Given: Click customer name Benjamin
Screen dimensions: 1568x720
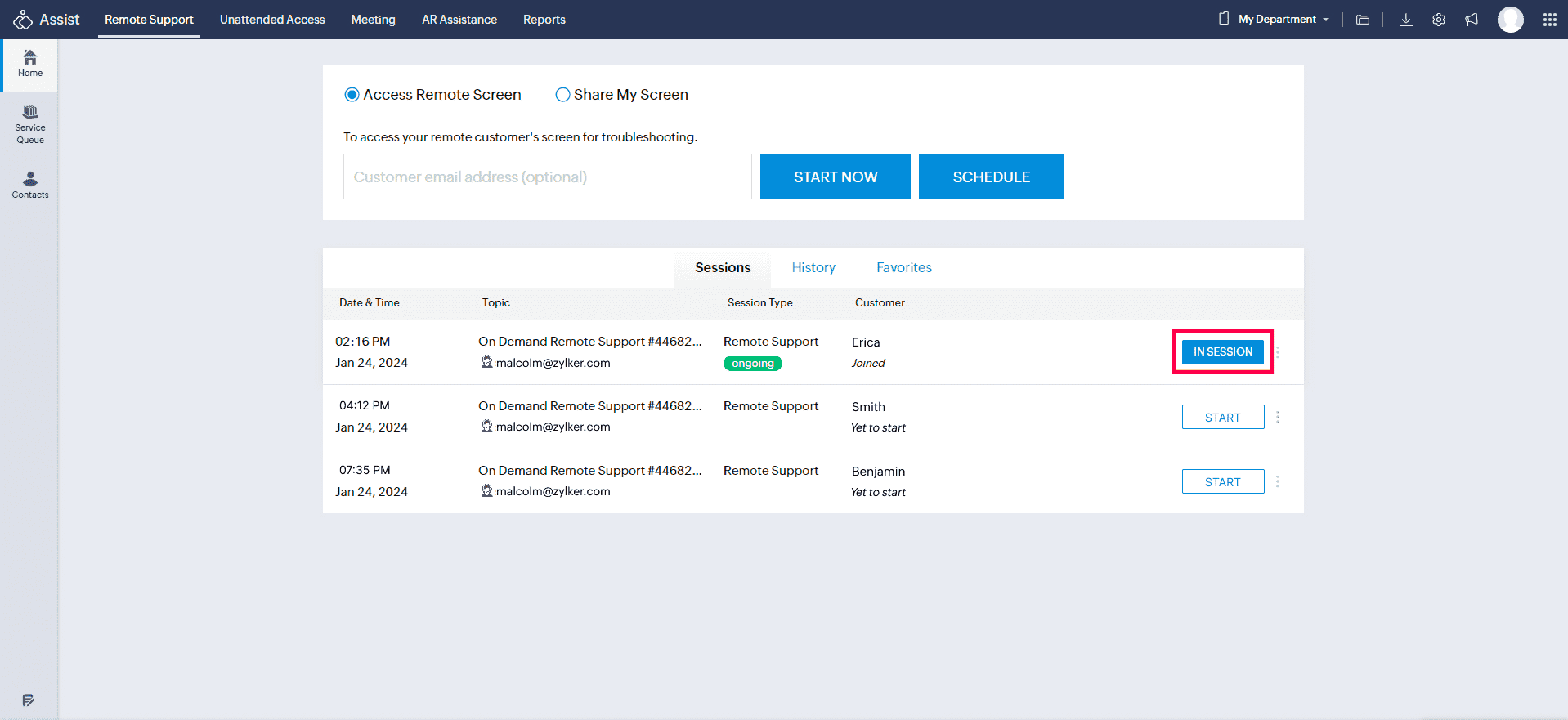Looking at the screenshot, I should (x=878, y=472).
